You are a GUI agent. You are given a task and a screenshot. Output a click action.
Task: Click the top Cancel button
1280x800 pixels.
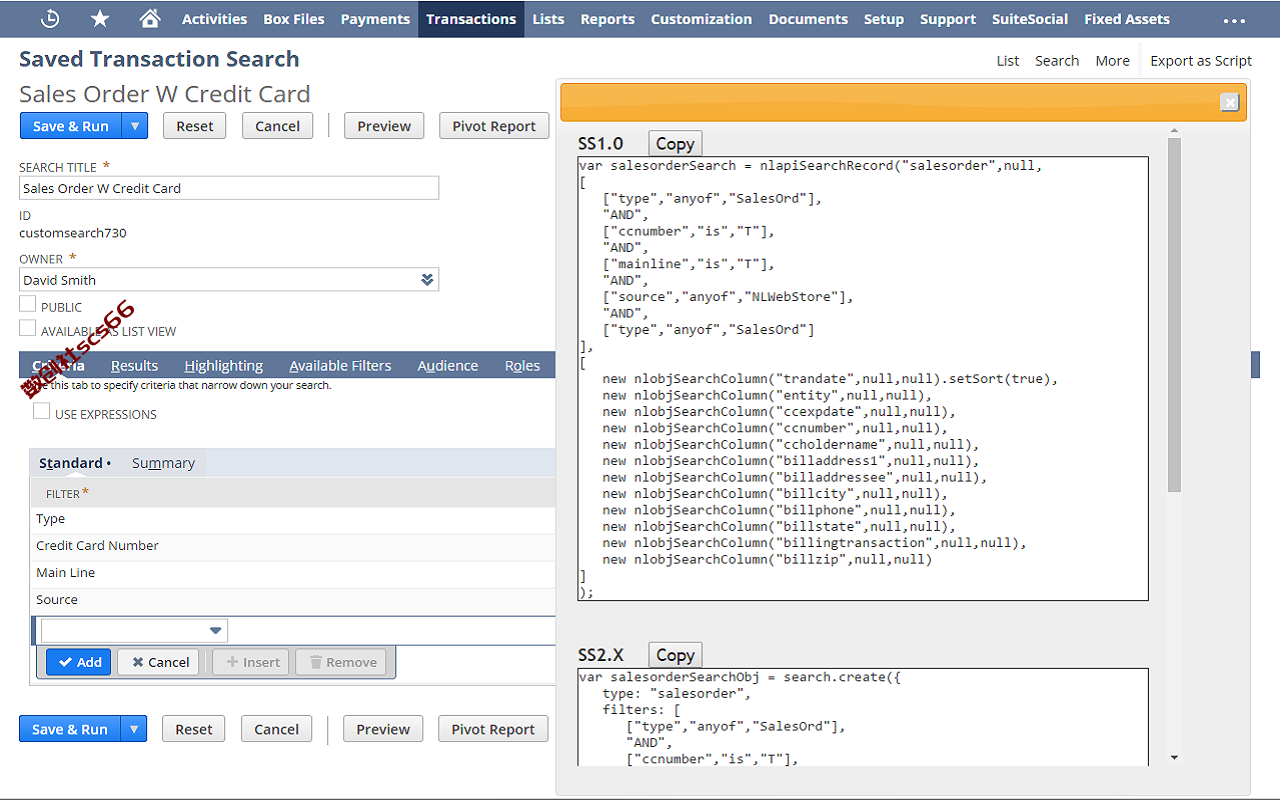point(277,126)
